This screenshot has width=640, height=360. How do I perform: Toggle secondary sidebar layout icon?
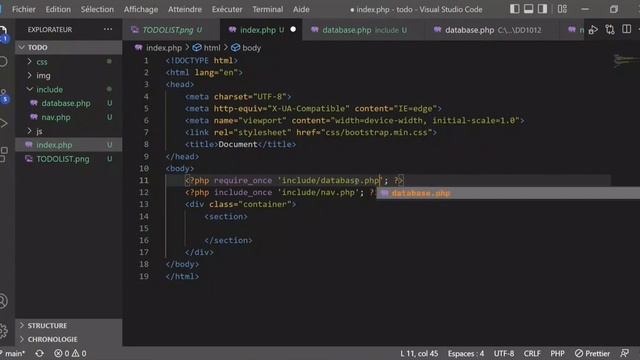click(x=542, y=9)
